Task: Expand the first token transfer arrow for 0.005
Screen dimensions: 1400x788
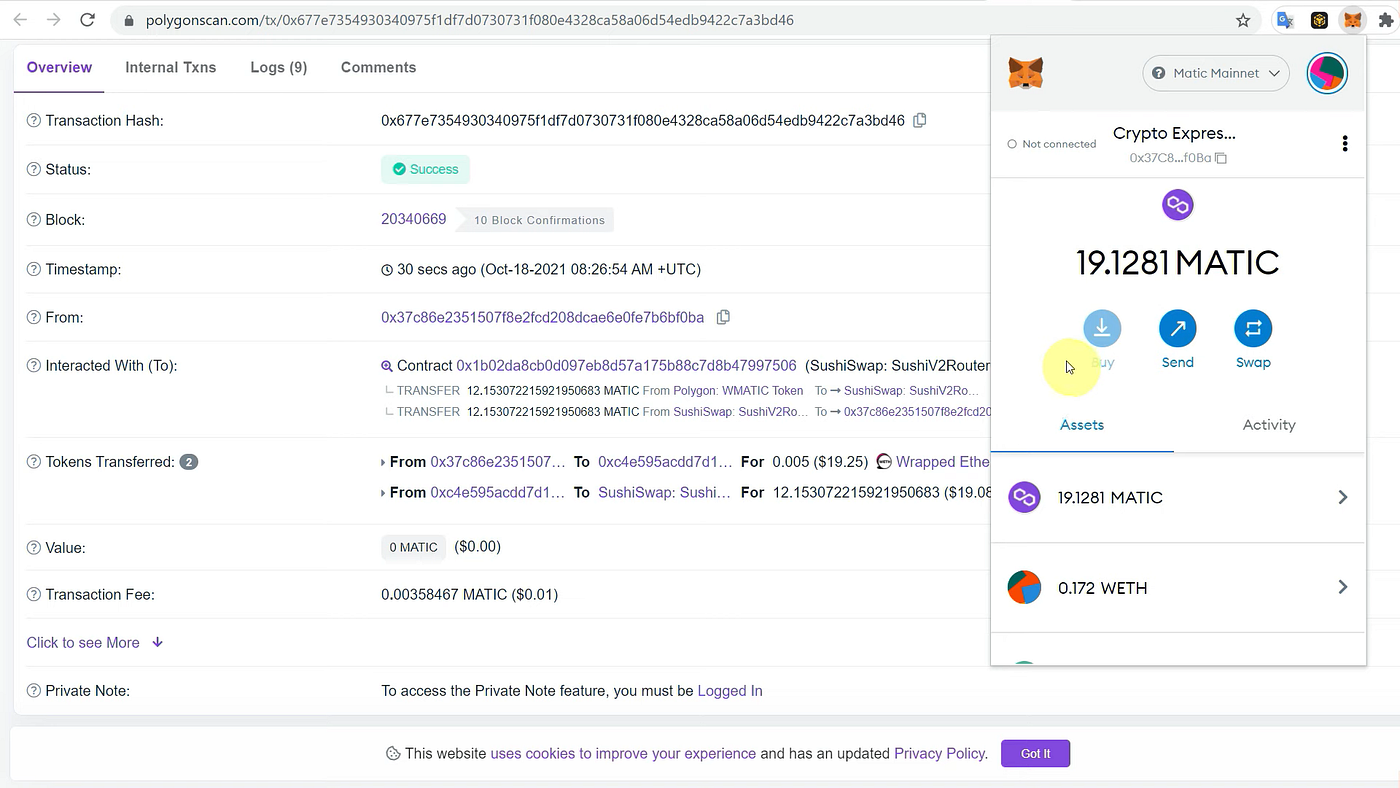Action: pyautogui.click(x=383, y=463)
